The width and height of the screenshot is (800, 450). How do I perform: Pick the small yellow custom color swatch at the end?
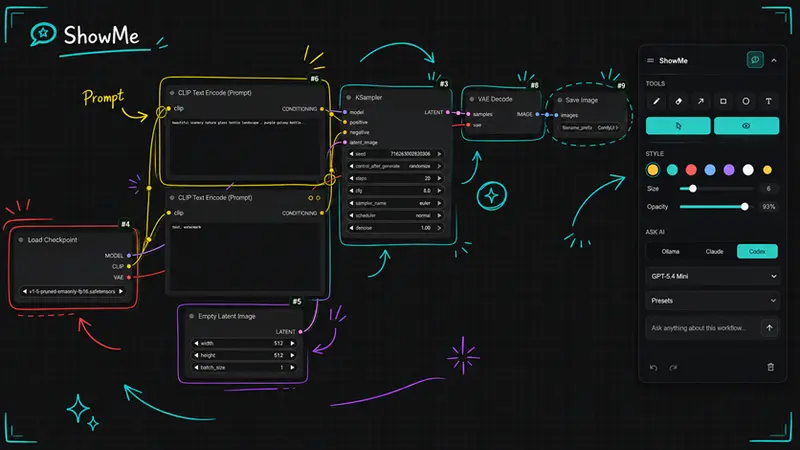(767, 170)
